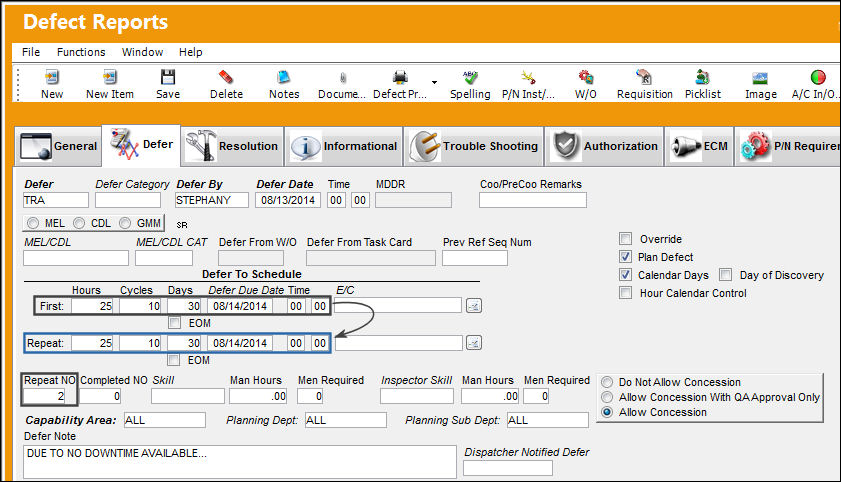Switch to the ECM tab
The width and height of the screenshot is (841, 482).
(699, 146)
